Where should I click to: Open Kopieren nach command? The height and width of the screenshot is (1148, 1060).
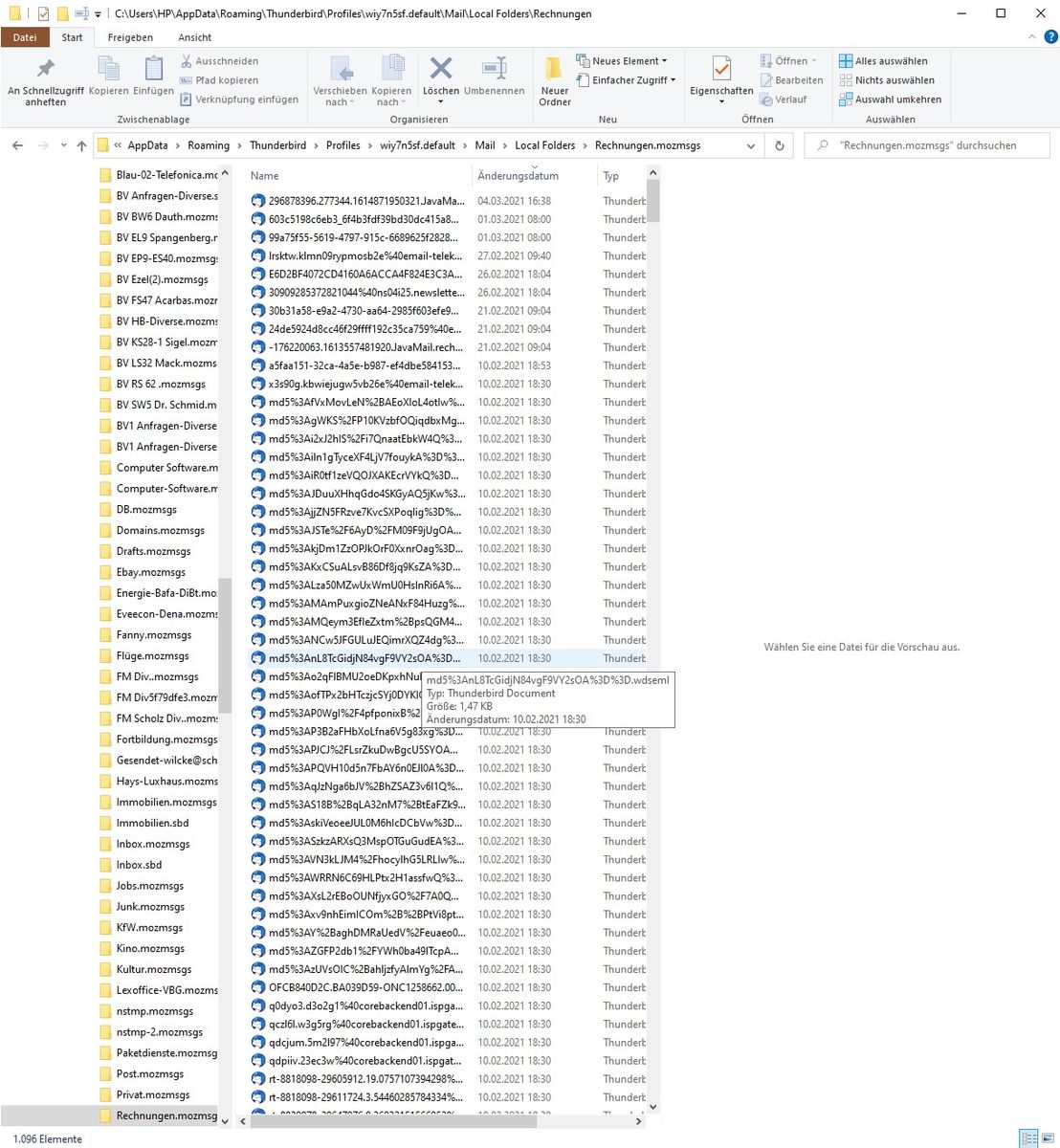391,80
